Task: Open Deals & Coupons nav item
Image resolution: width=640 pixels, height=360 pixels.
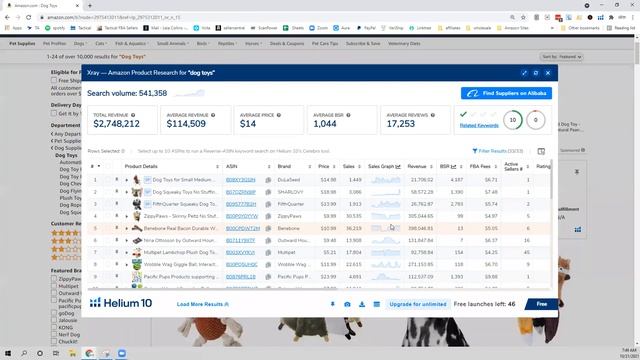Action: [x=287, y=44]
